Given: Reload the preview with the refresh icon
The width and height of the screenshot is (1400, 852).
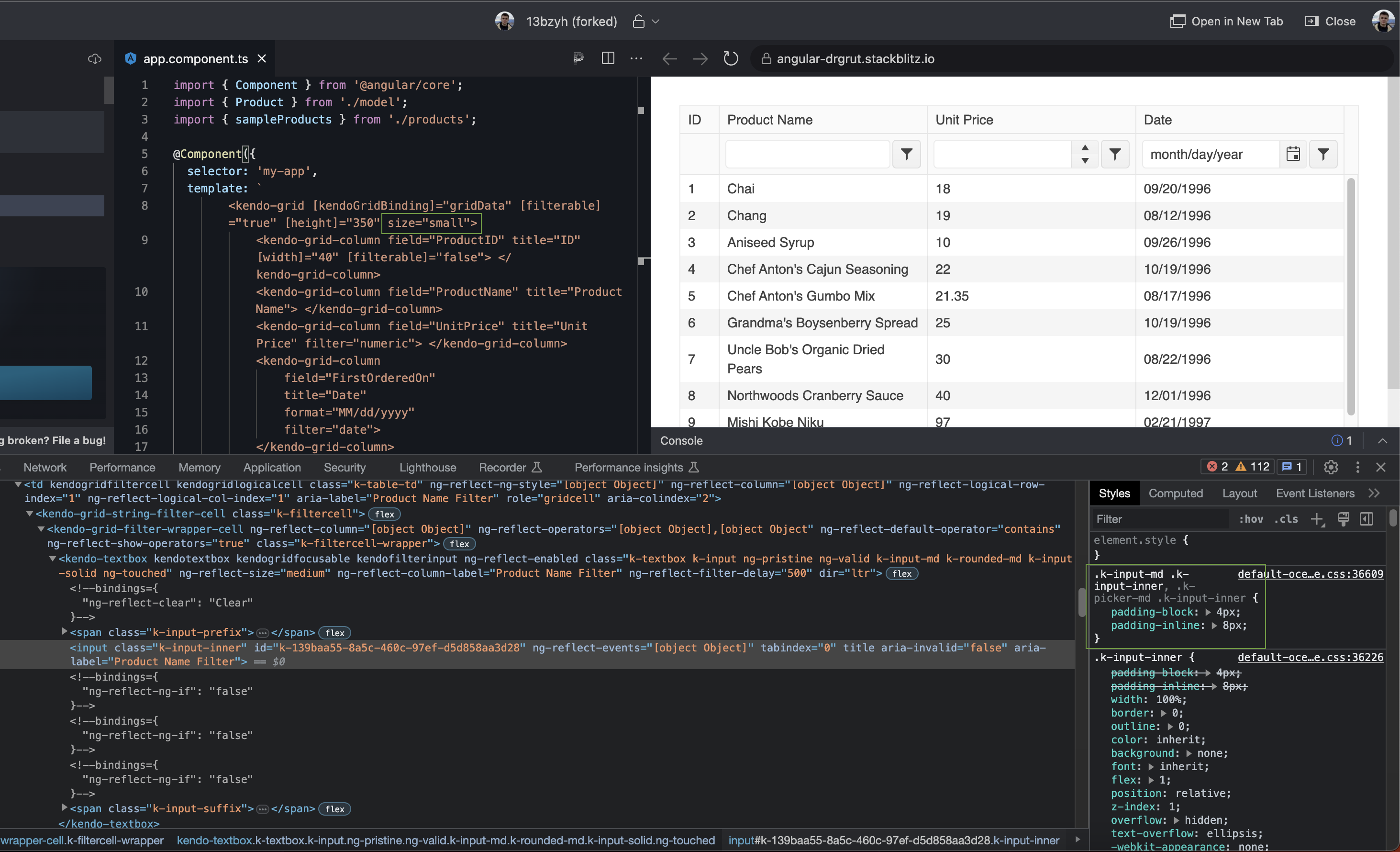Looking at the screenshot, I should tap(731, 58).
